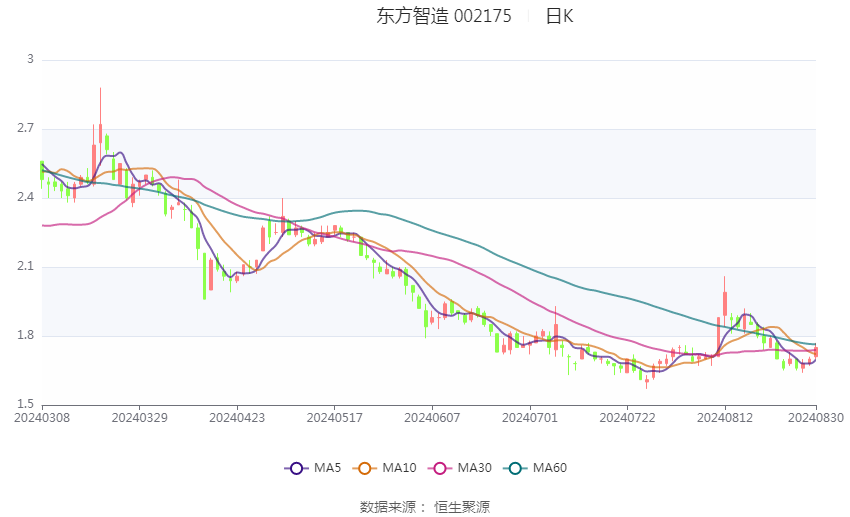This screenshot has width=850, height=517.
Task: Toggle the MA5 legend label
Action: tap(327, 468)
